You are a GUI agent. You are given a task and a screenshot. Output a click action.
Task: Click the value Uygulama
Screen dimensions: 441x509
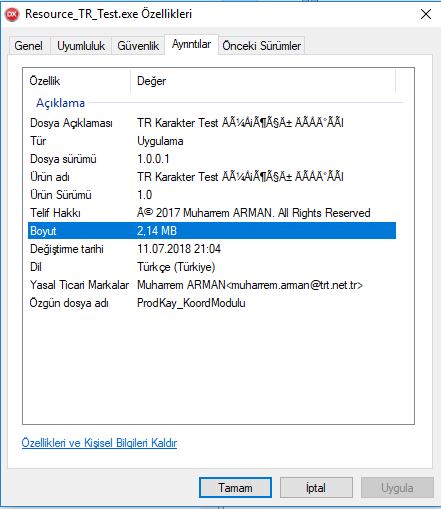click(160, 141)
